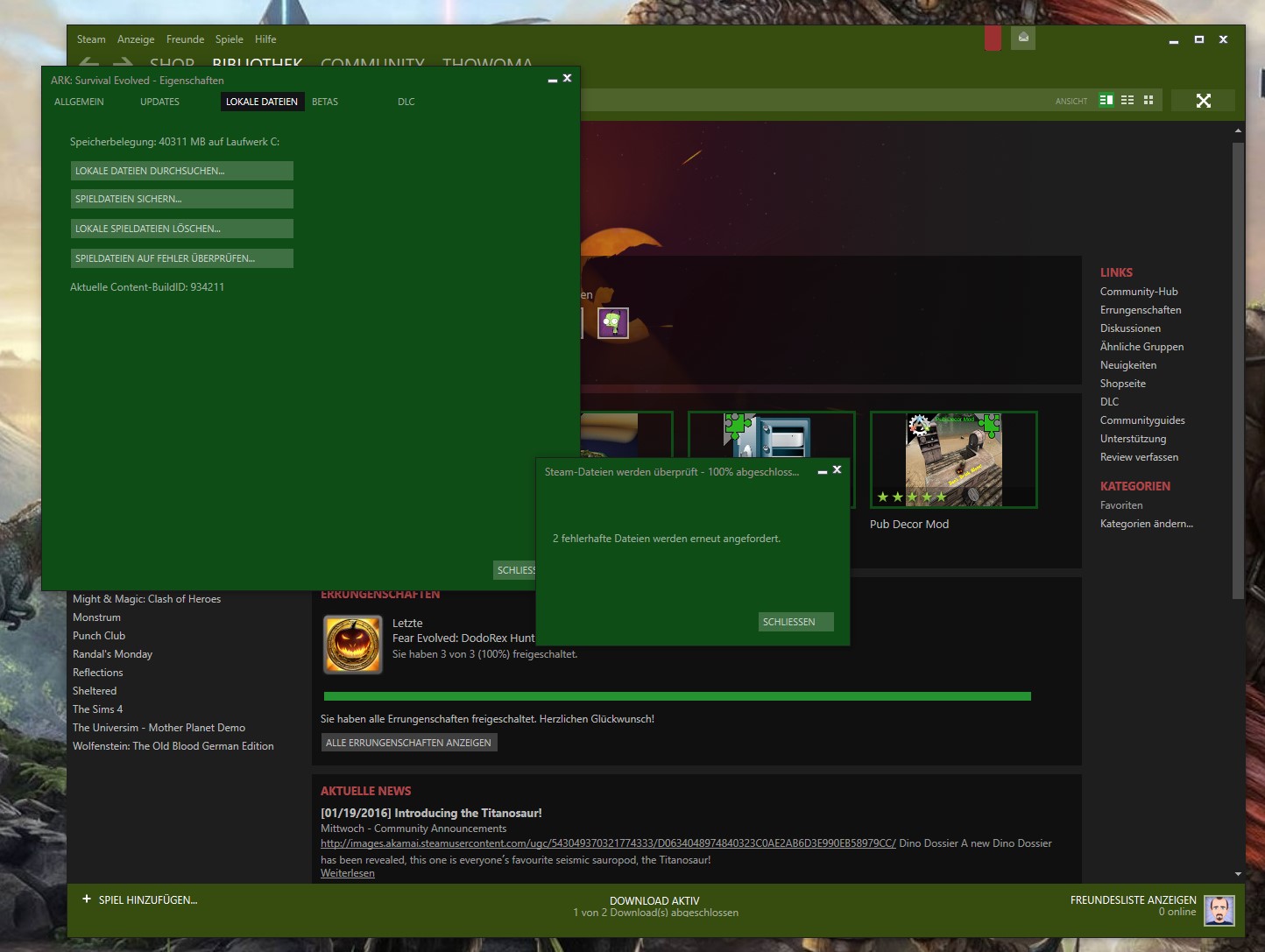Open the Freunde menu
The image size is (1265, 952).
pyautogui.click(x=185, y=39)
